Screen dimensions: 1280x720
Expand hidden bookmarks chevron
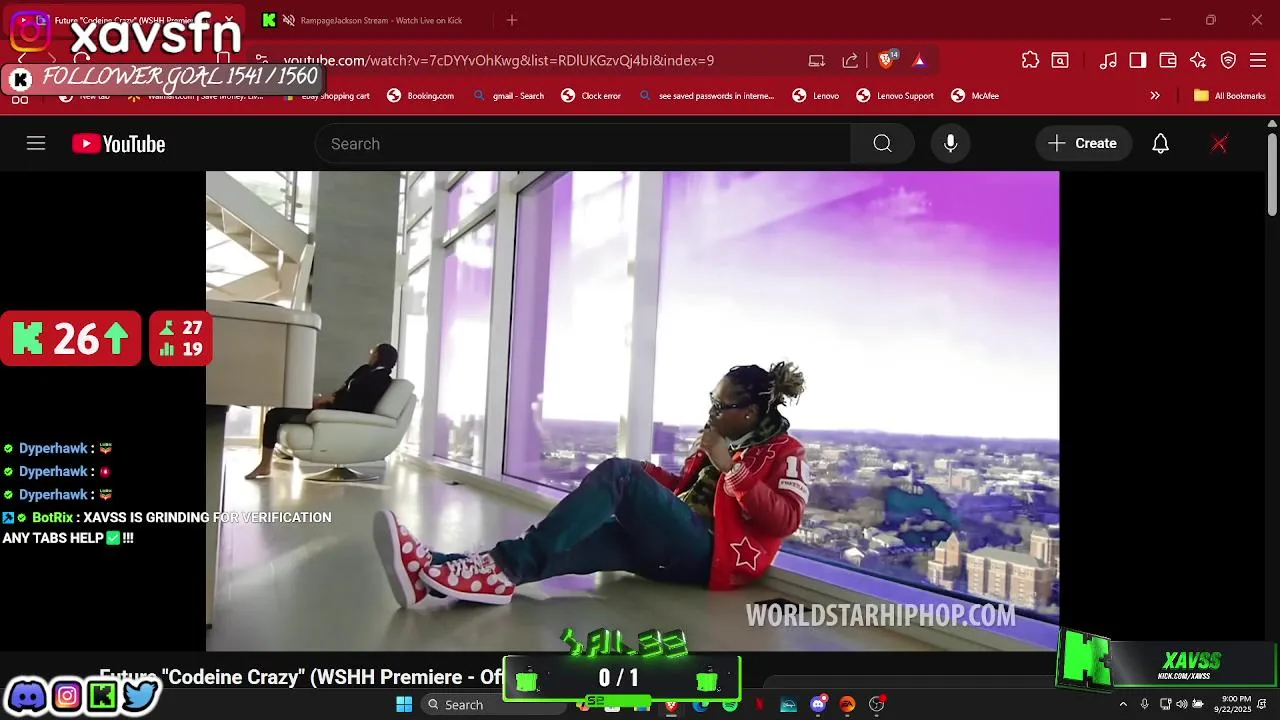[x=1155, y=96]
